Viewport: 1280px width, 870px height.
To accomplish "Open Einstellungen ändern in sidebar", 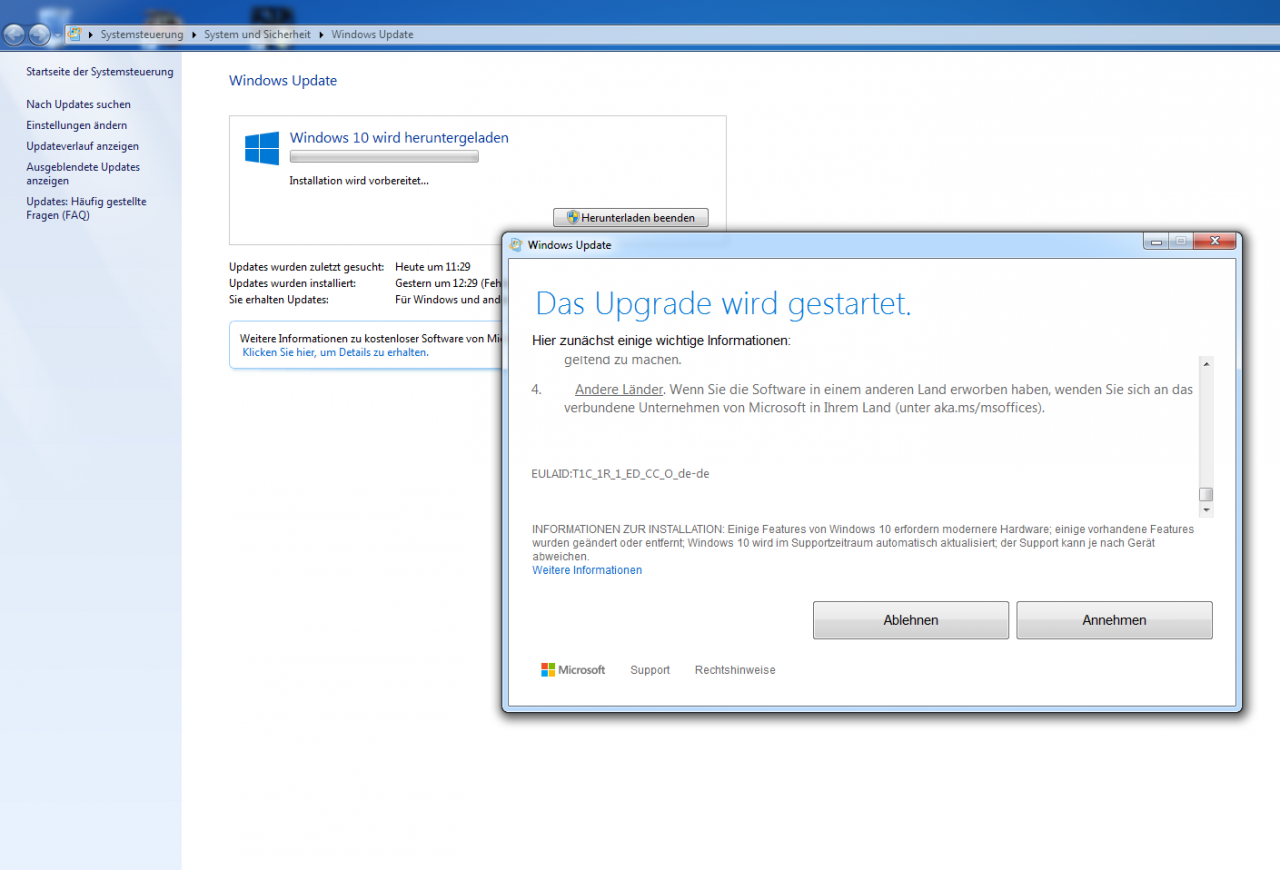I will click(76, 125).
